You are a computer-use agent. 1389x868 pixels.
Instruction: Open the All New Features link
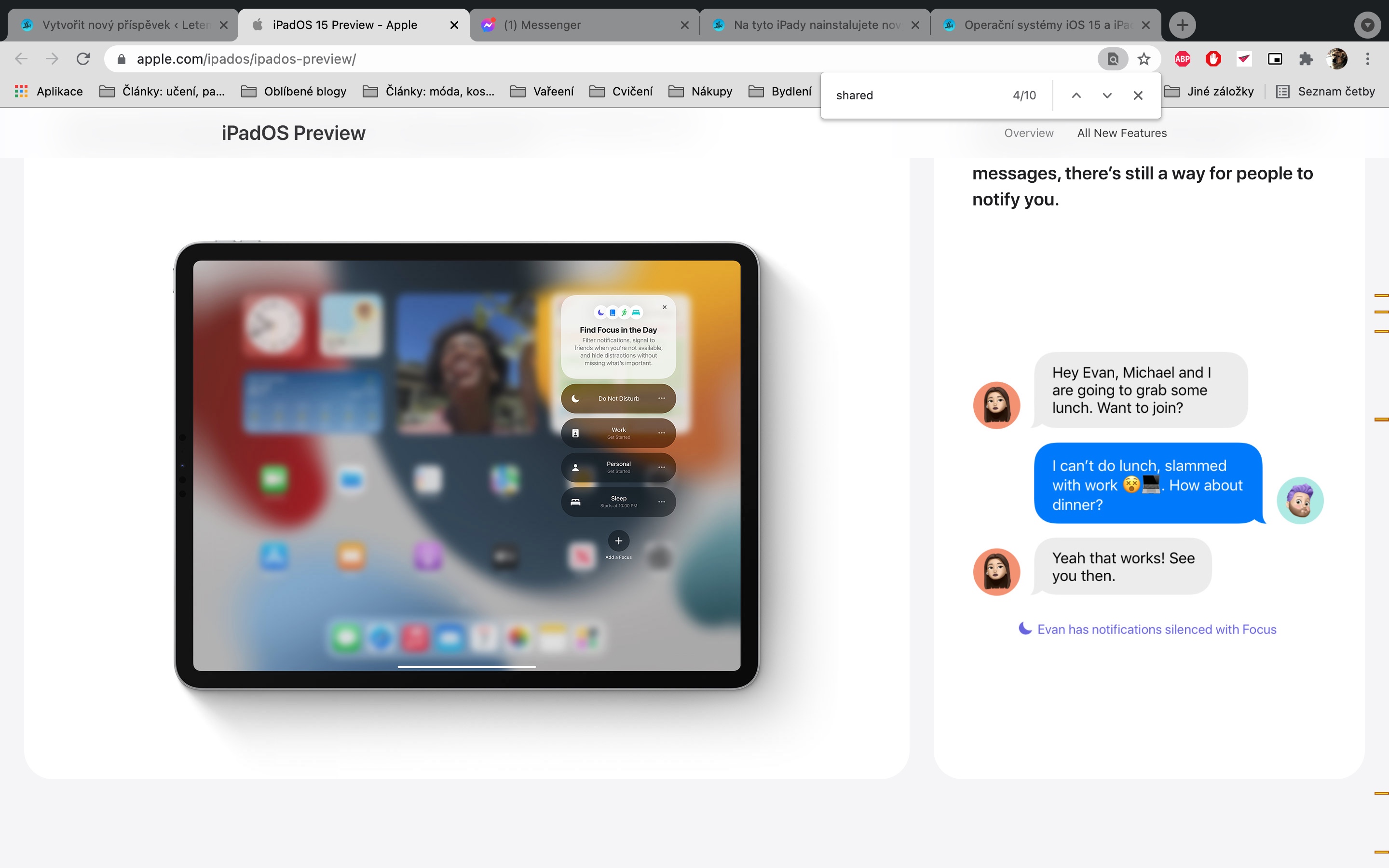click(1121, 133)
